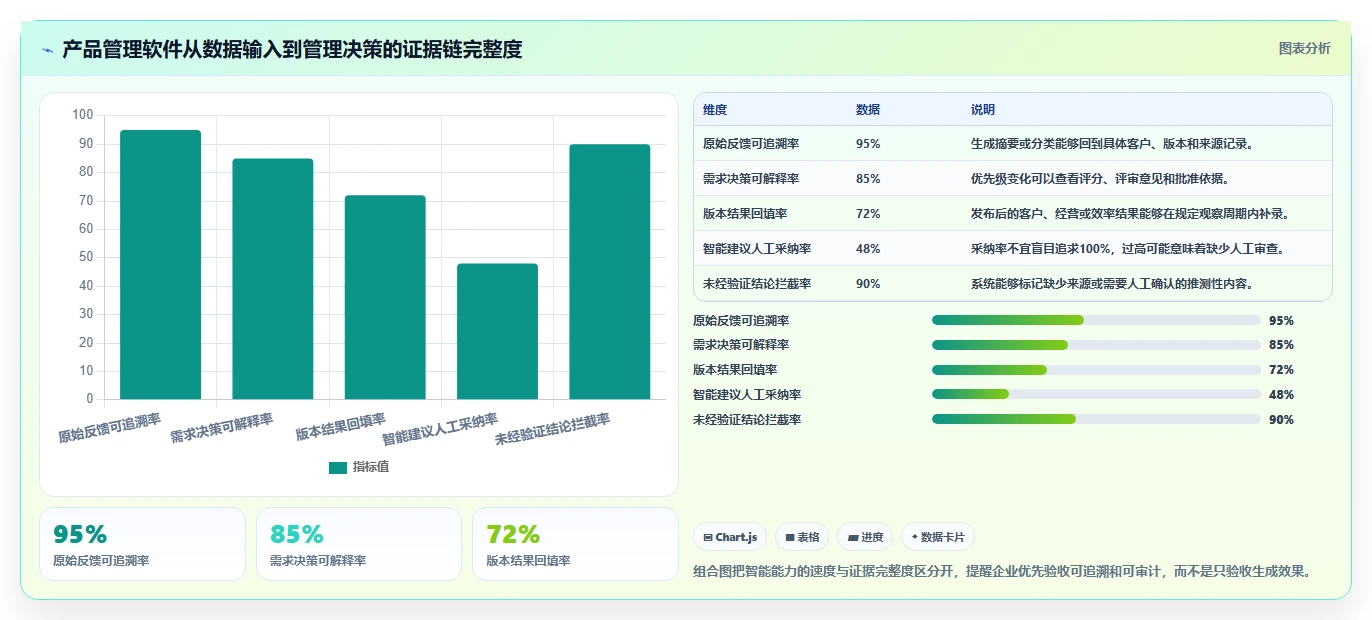Click the 85% 需求决策可解释率 stat card
Image resolution: width=1372 pixels, height=620 pixels.
[359, 544]
